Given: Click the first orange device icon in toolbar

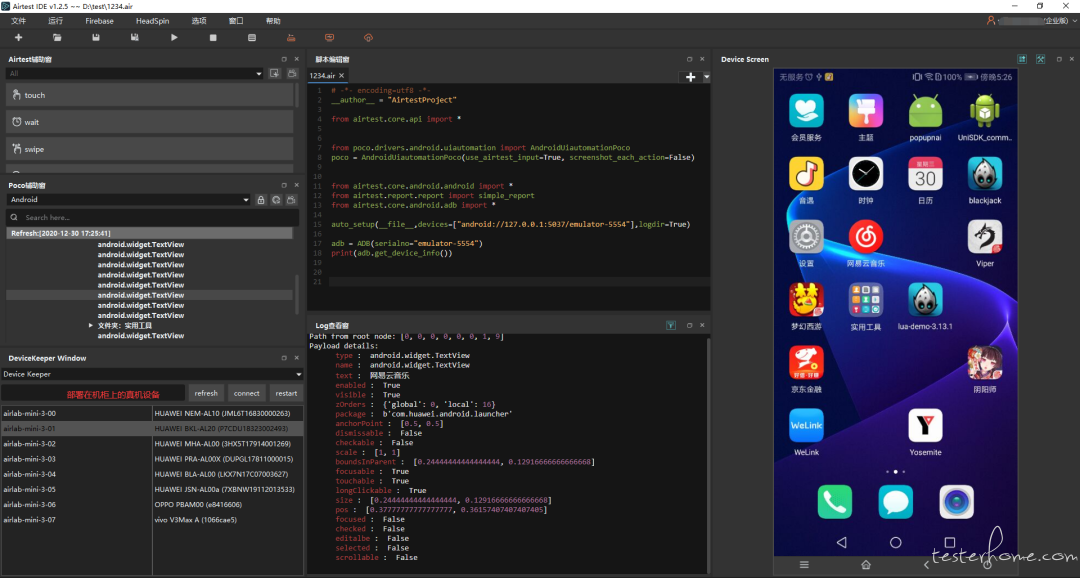Looking at the screenshot, I should [x=291, y=38].
